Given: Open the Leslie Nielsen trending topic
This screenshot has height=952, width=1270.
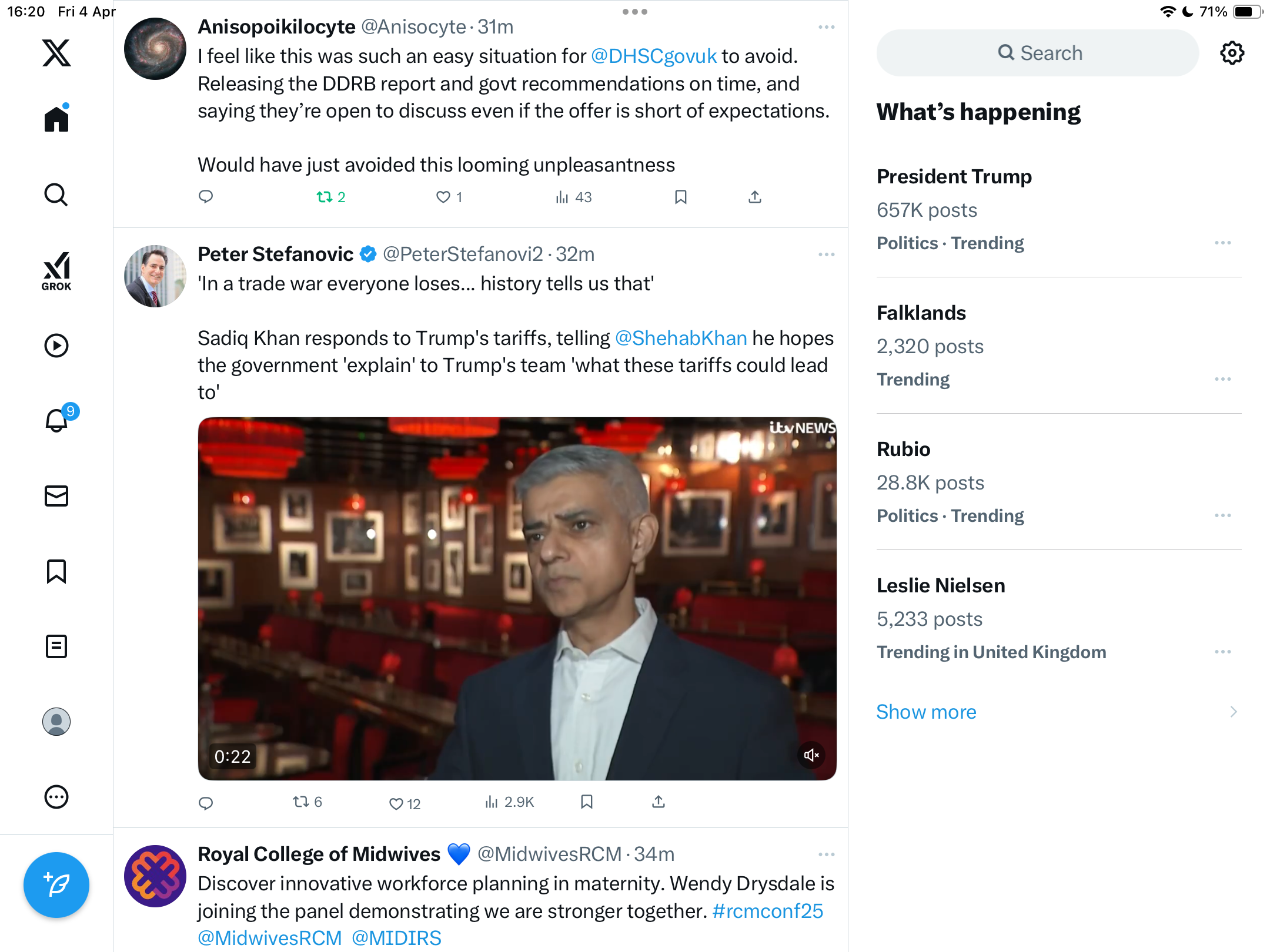Looking at the screenshot, I should (x=1058, y=619).
